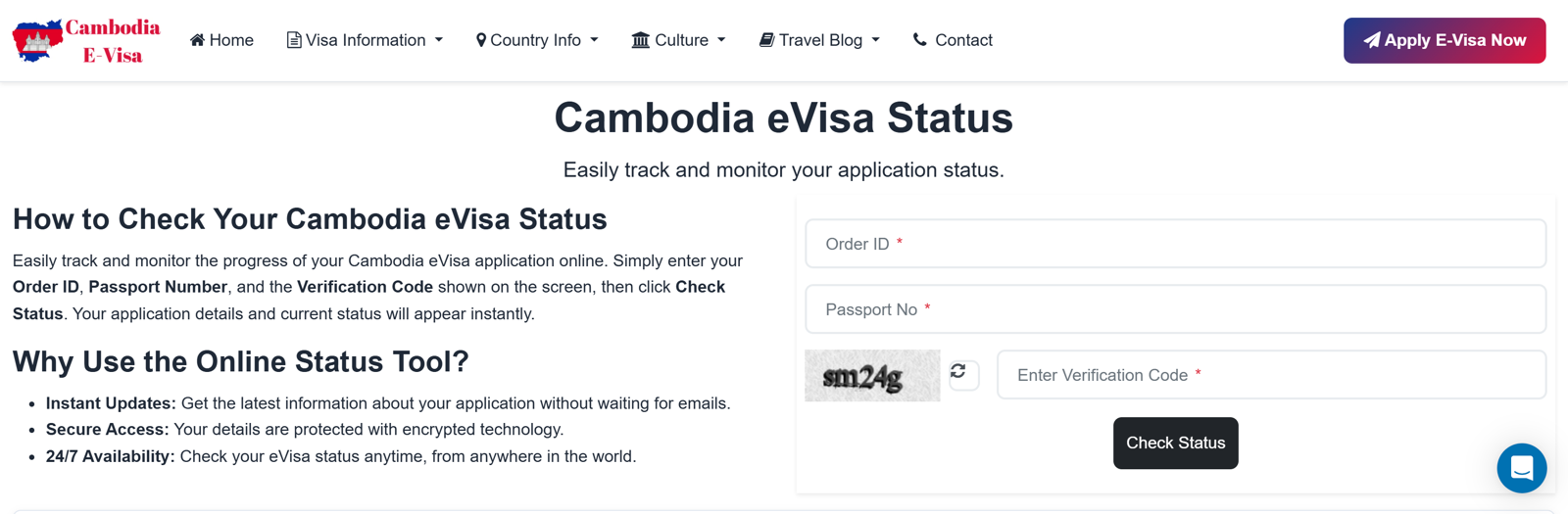The width and height of the screenshot is (1568, 514).
Task: Open the Contact menu link
Action: 963,40
